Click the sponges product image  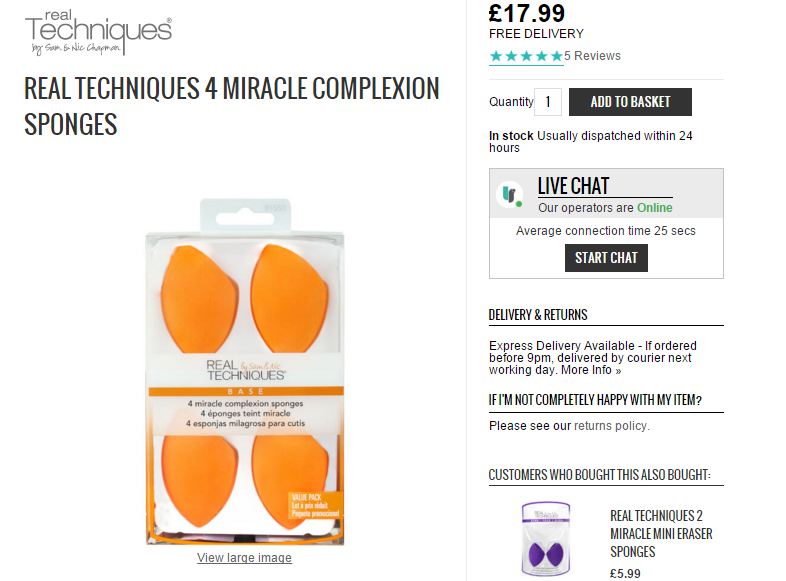tap(245, 371)
